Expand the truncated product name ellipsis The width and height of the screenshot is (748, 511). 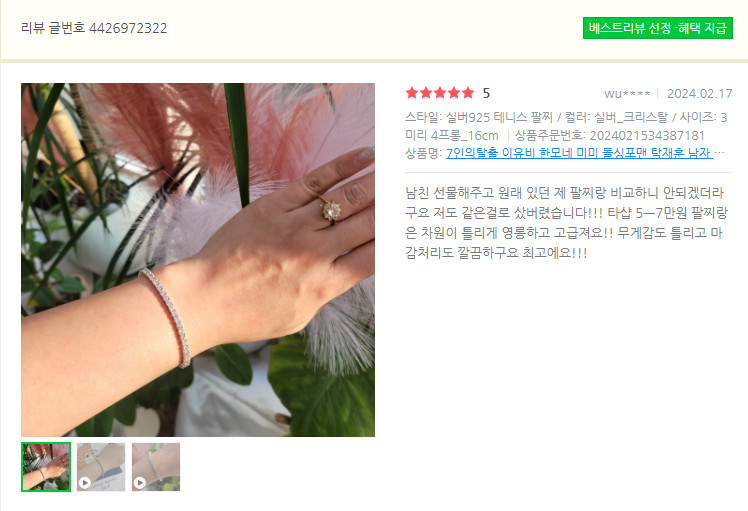[719, 153]
